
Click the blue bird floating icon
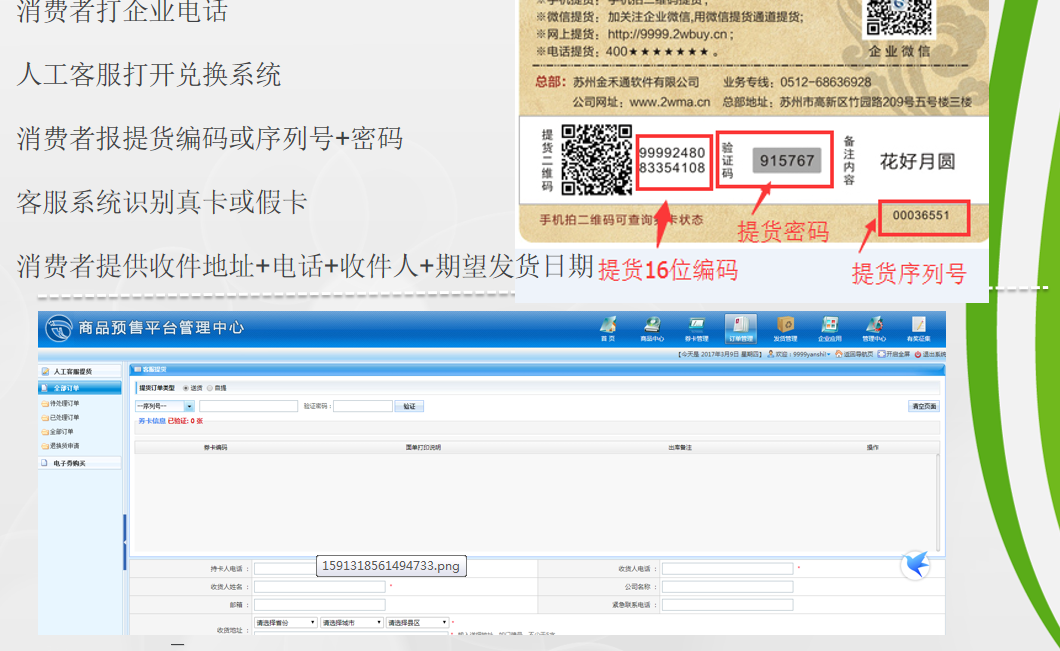[x=915, y=565]
